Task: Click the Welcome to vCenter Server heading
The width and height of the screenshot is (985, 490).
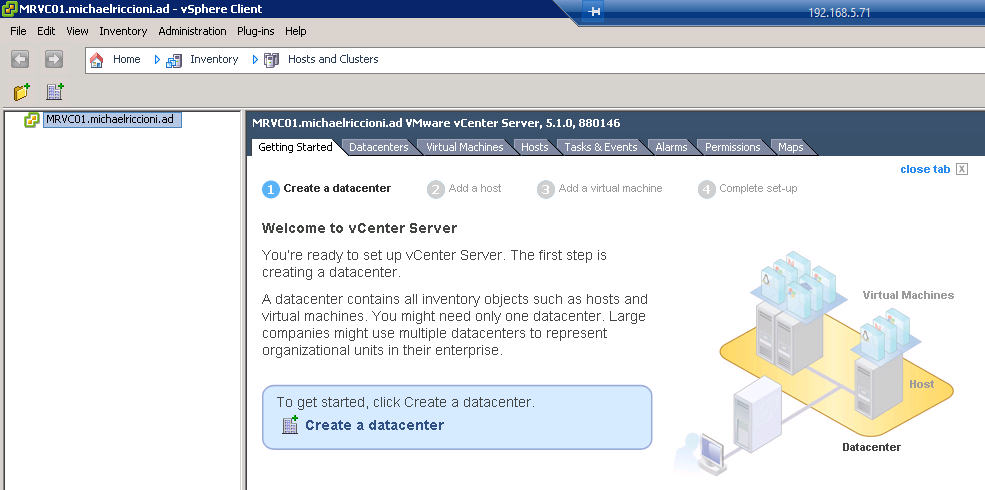Action: 359,228
